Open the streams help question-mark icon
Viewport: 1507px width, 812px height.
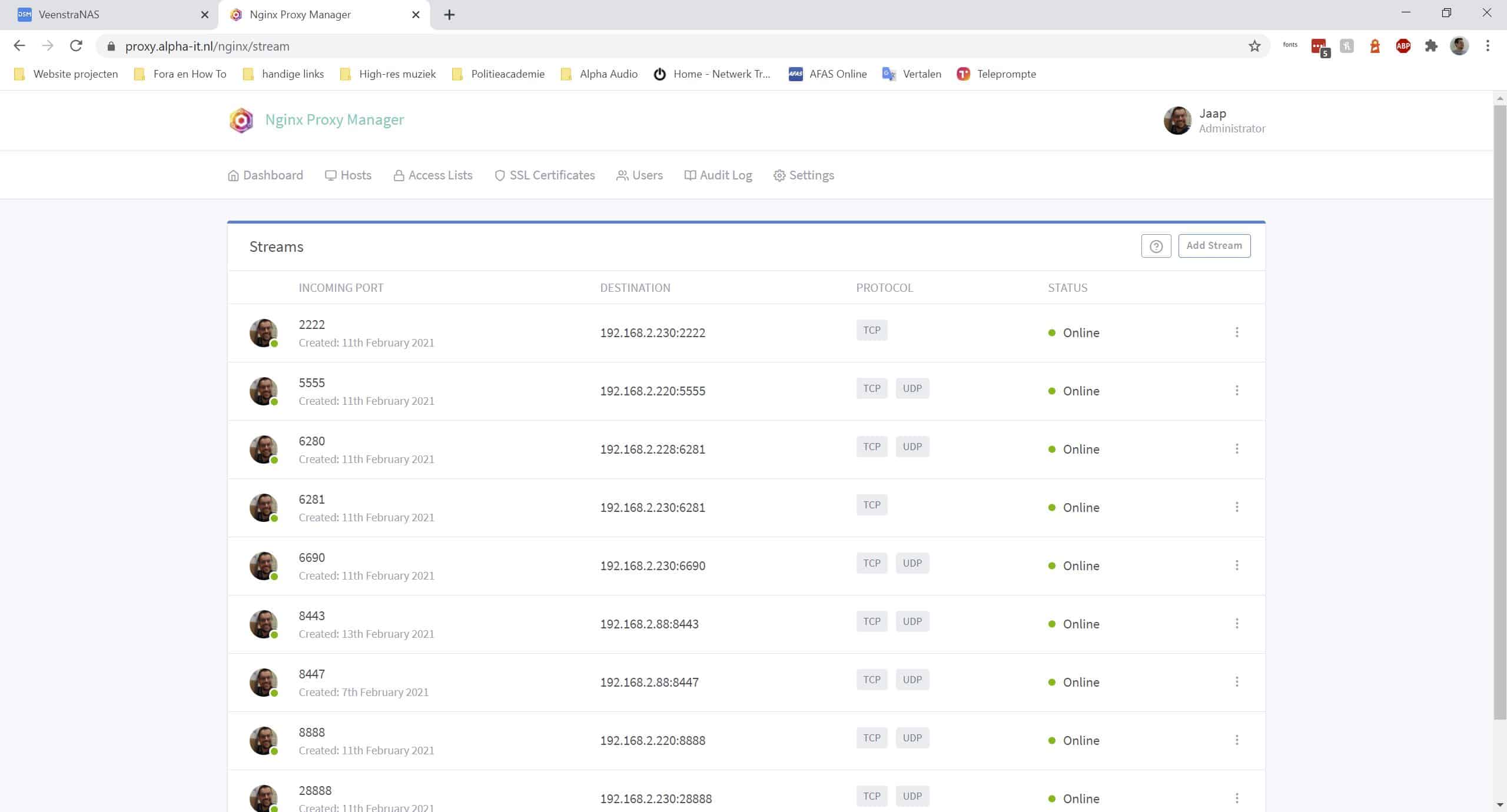1156,246
